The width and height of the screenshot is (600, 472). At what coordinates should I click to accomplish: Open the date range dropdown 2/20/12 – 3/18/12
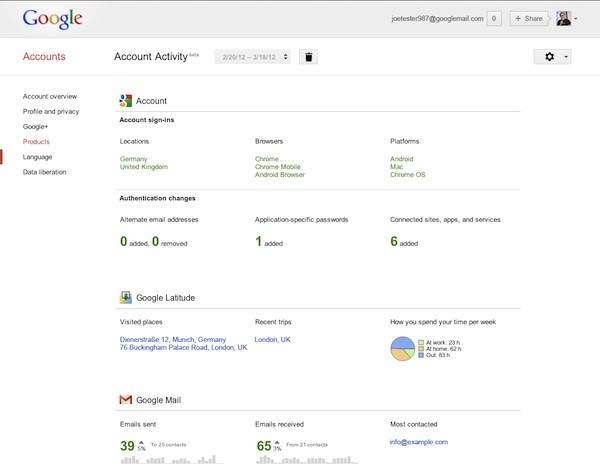(x=253, y=57)
